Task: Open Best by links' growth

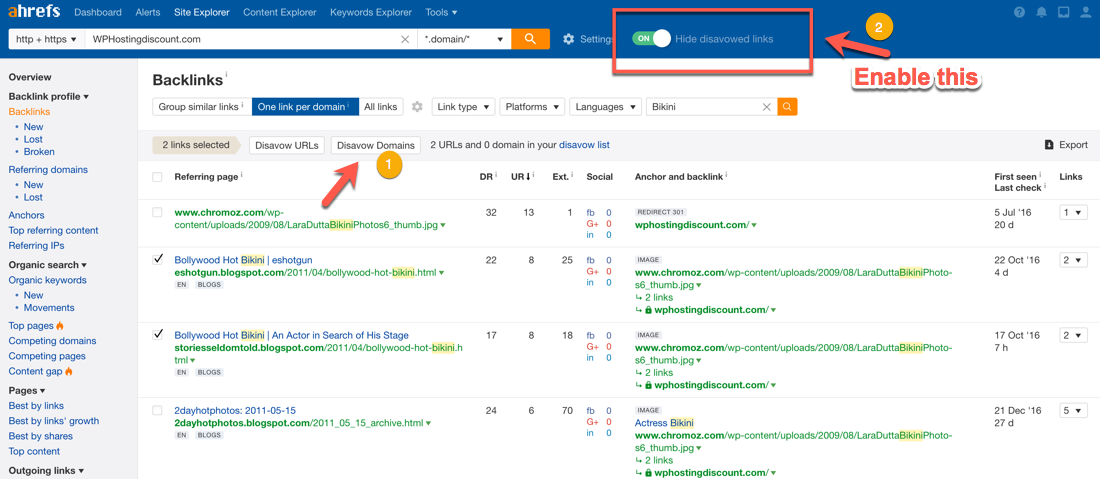Action: [53, 421]
